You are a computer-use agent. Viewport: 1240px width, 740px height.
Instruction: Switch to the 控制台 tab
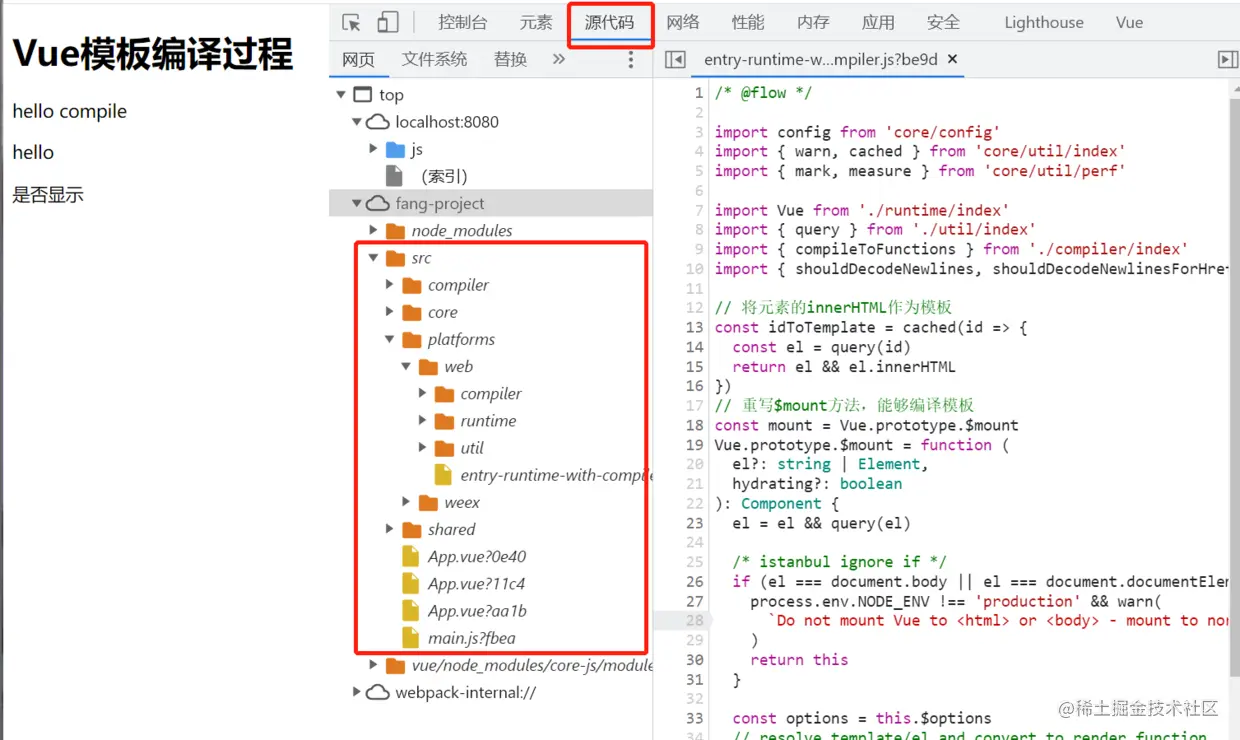point(463,22)
